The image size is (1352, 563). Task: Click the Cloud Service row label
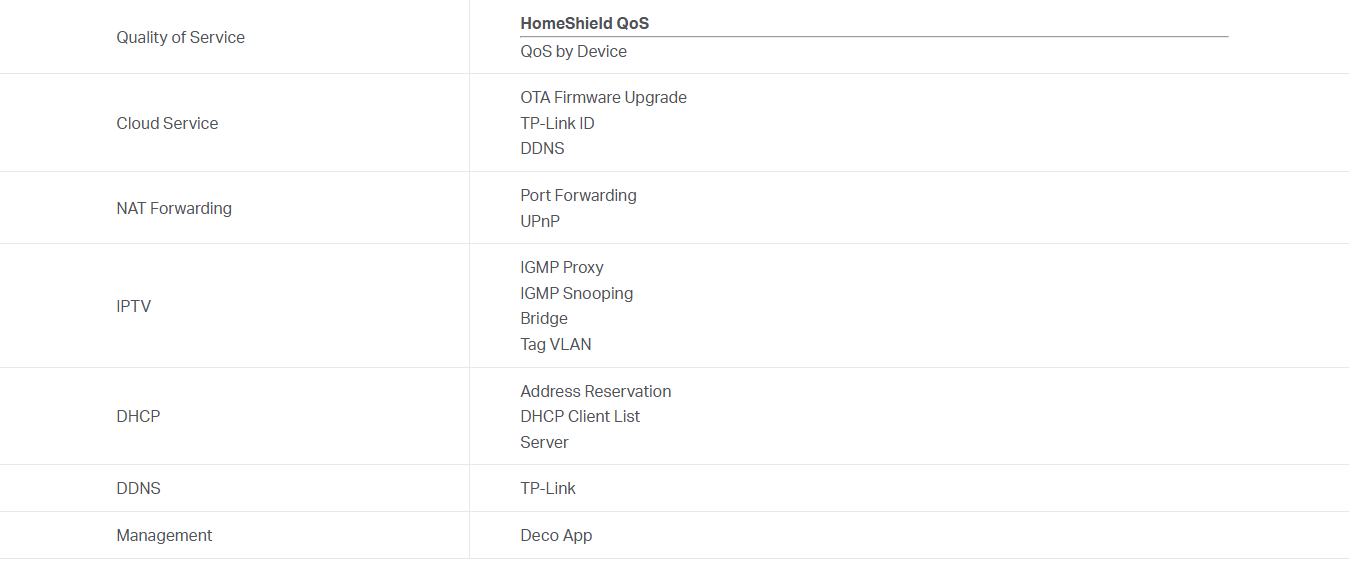167,123
